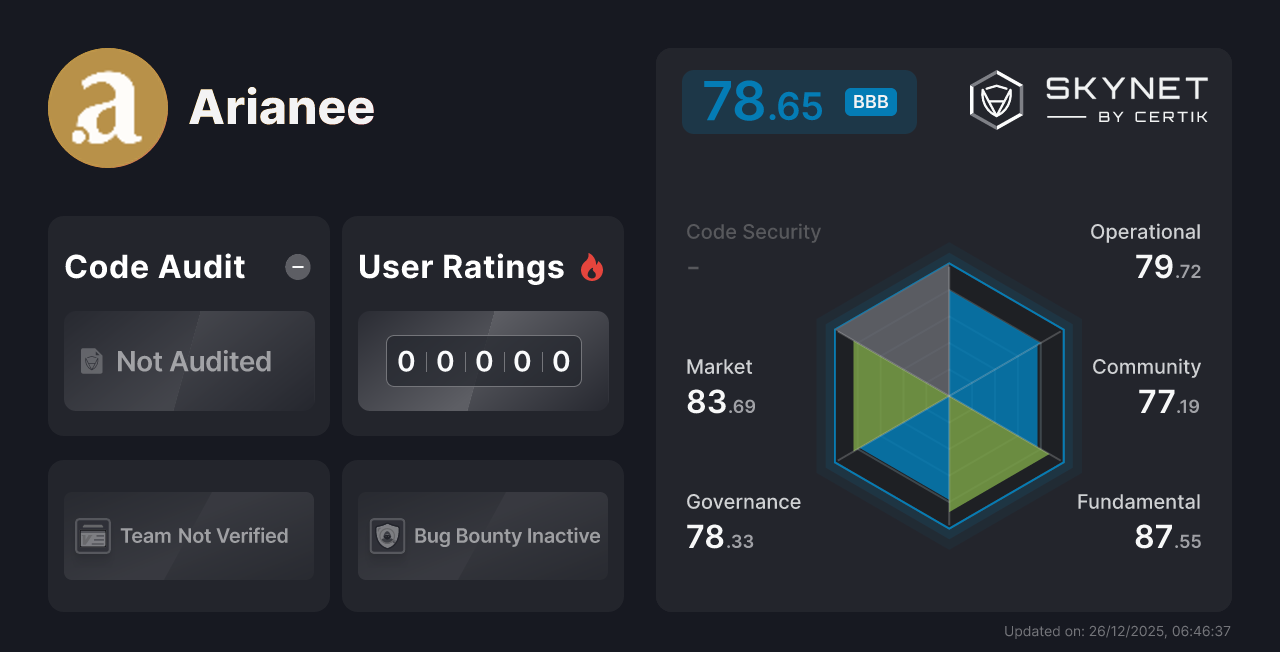Click the SKYNET BY CERTIK wordmark

click(1125, 99)
